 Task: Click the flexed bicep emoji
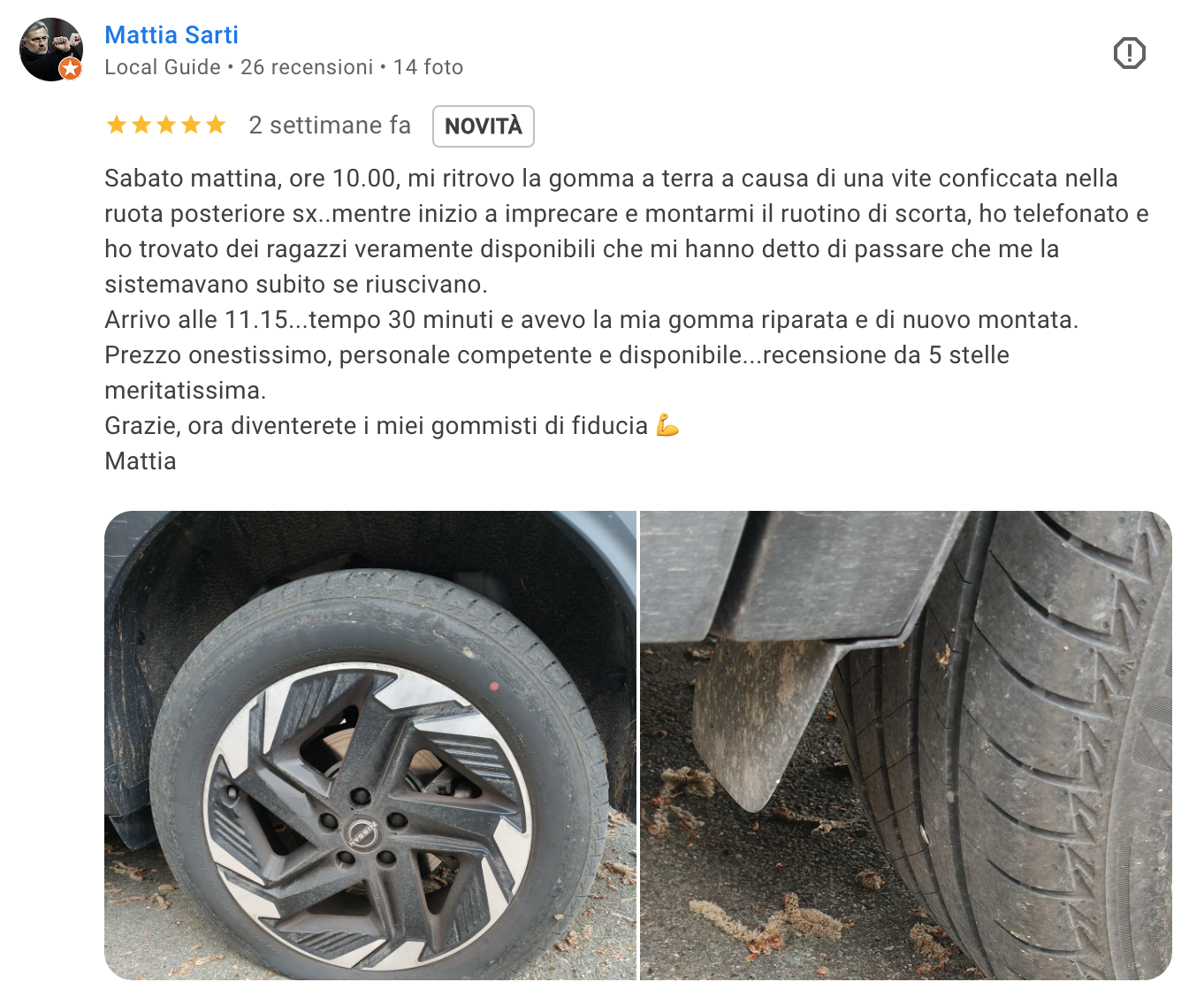667,426
